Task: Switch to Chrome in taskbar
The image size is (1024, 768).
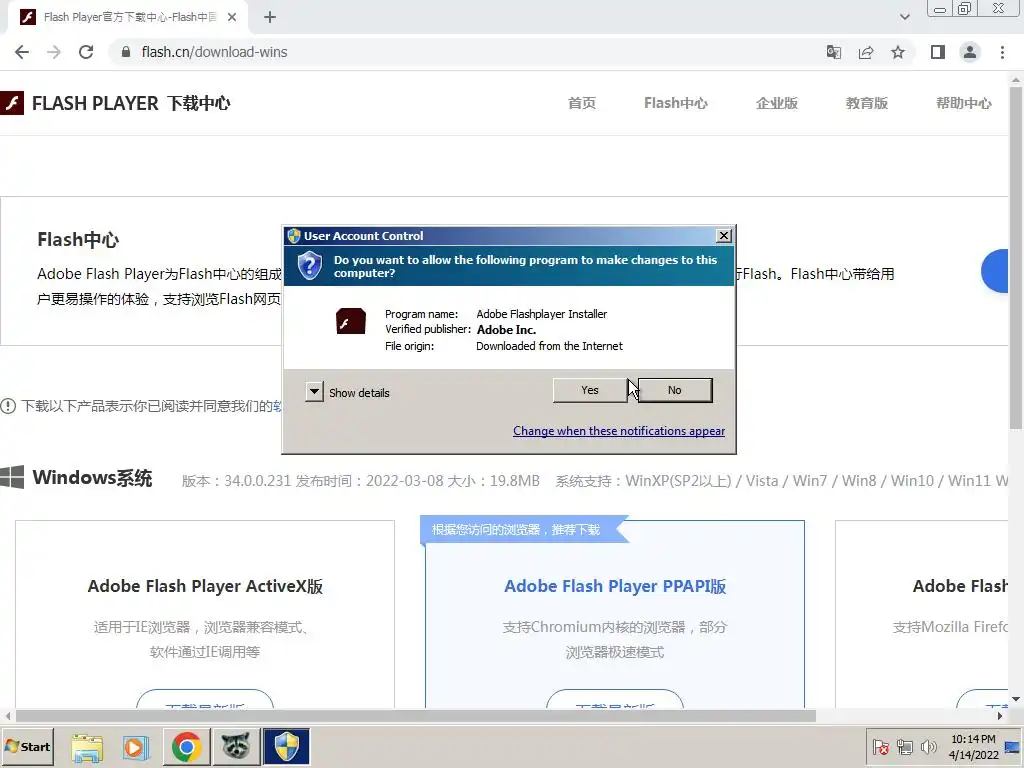Action: tap(186, 746)
